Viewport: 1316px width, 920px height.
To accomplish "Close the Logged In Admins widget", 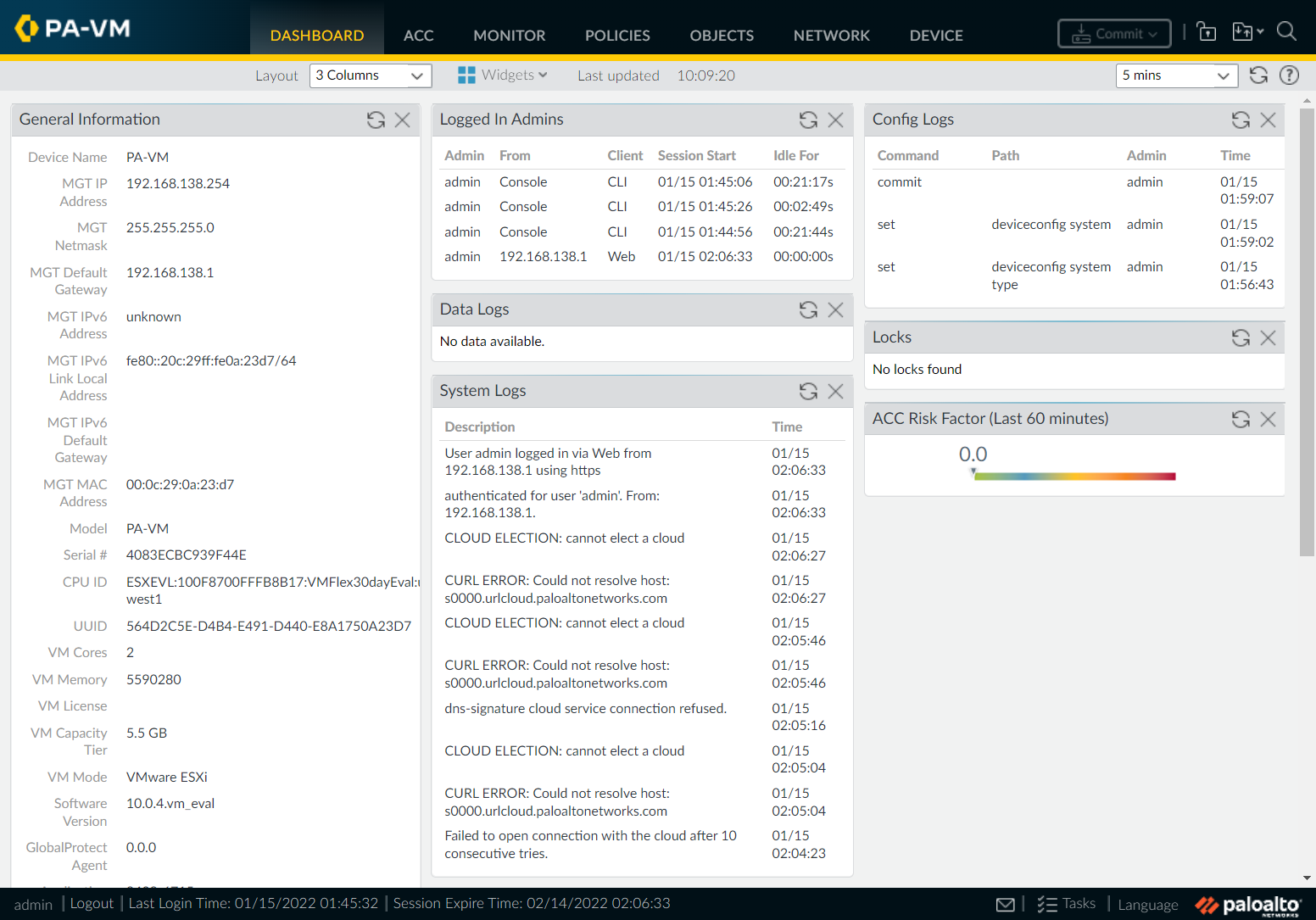I will tap(835, 120).
